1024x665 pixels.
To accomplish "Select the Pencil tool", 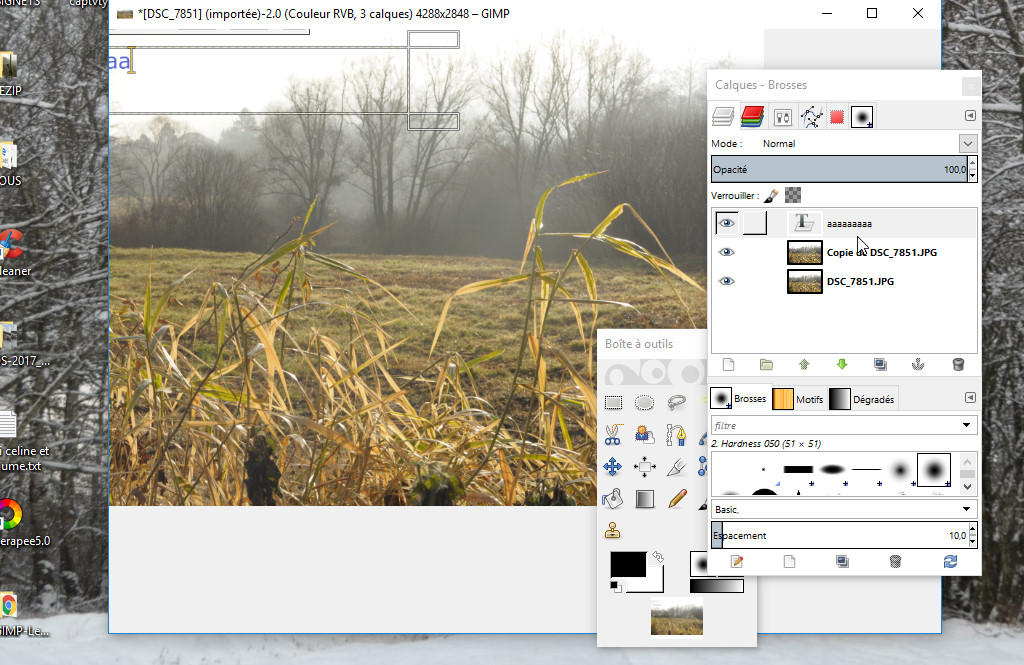I will (x=677, y=499).
